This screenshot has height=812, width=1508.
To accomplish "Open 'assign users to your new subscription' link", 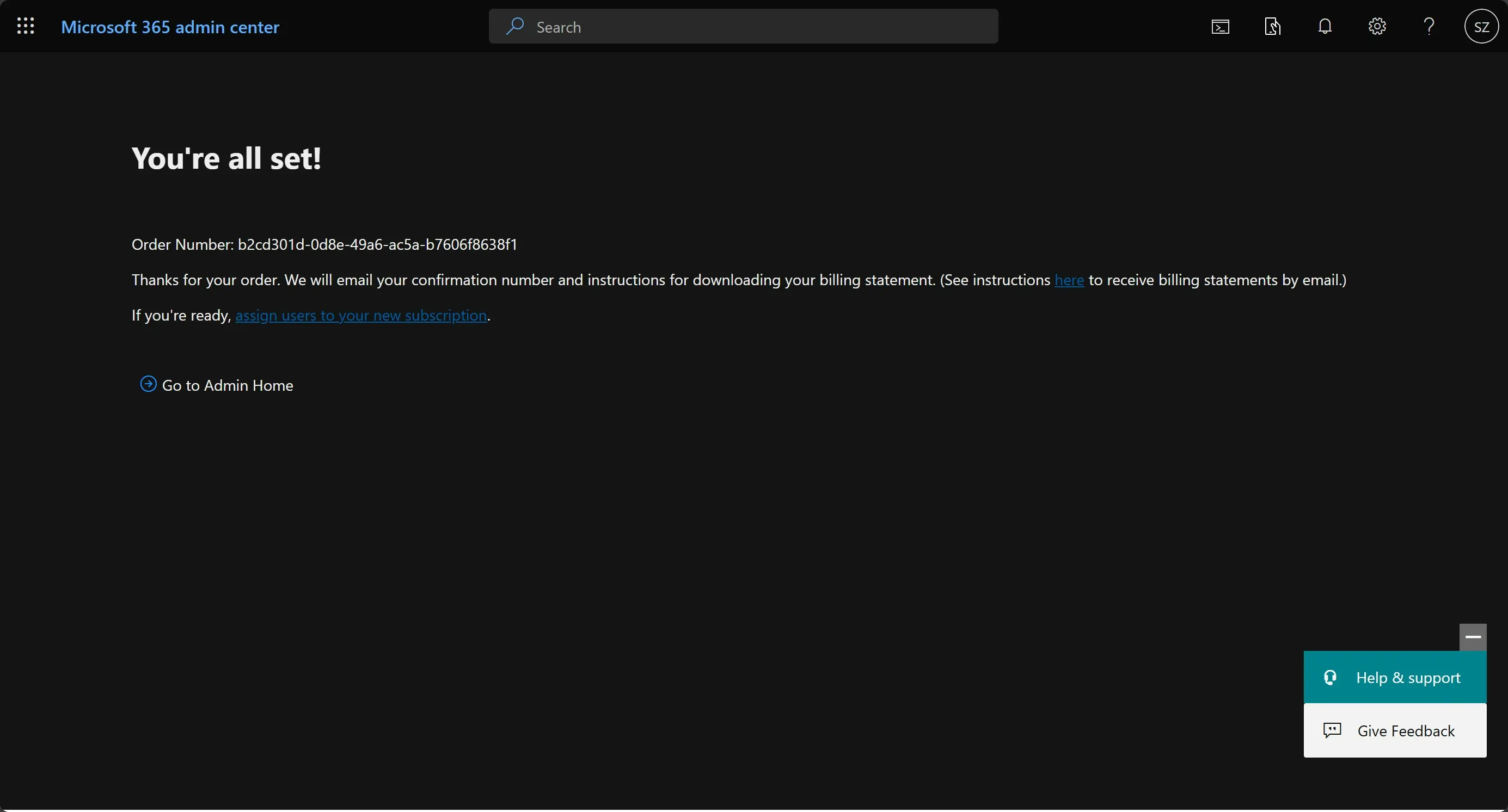I will point(360,316).
